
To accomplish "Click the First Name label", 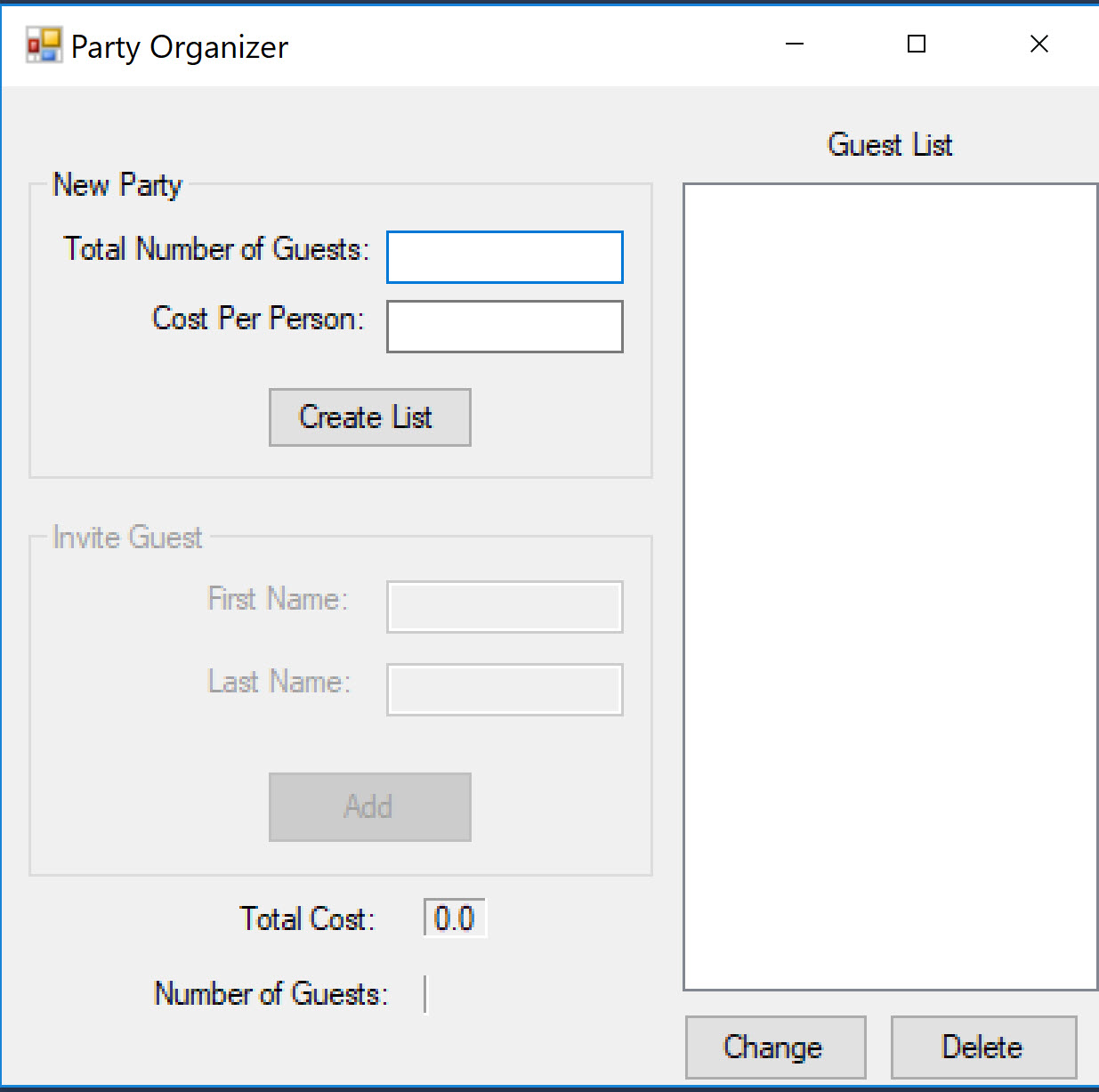I will [278, 599].
